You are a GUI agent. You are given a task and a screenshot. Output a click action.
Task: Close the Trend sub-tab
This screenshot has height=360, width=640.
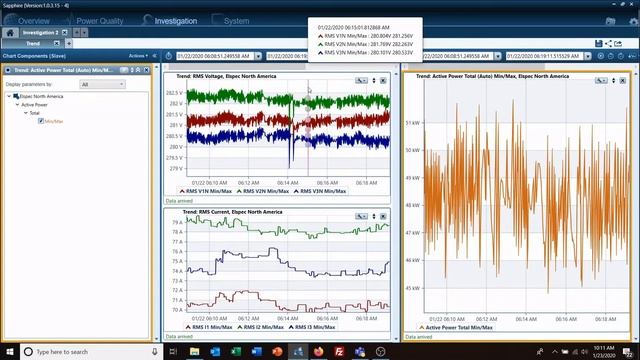click(x=57, y=43)
